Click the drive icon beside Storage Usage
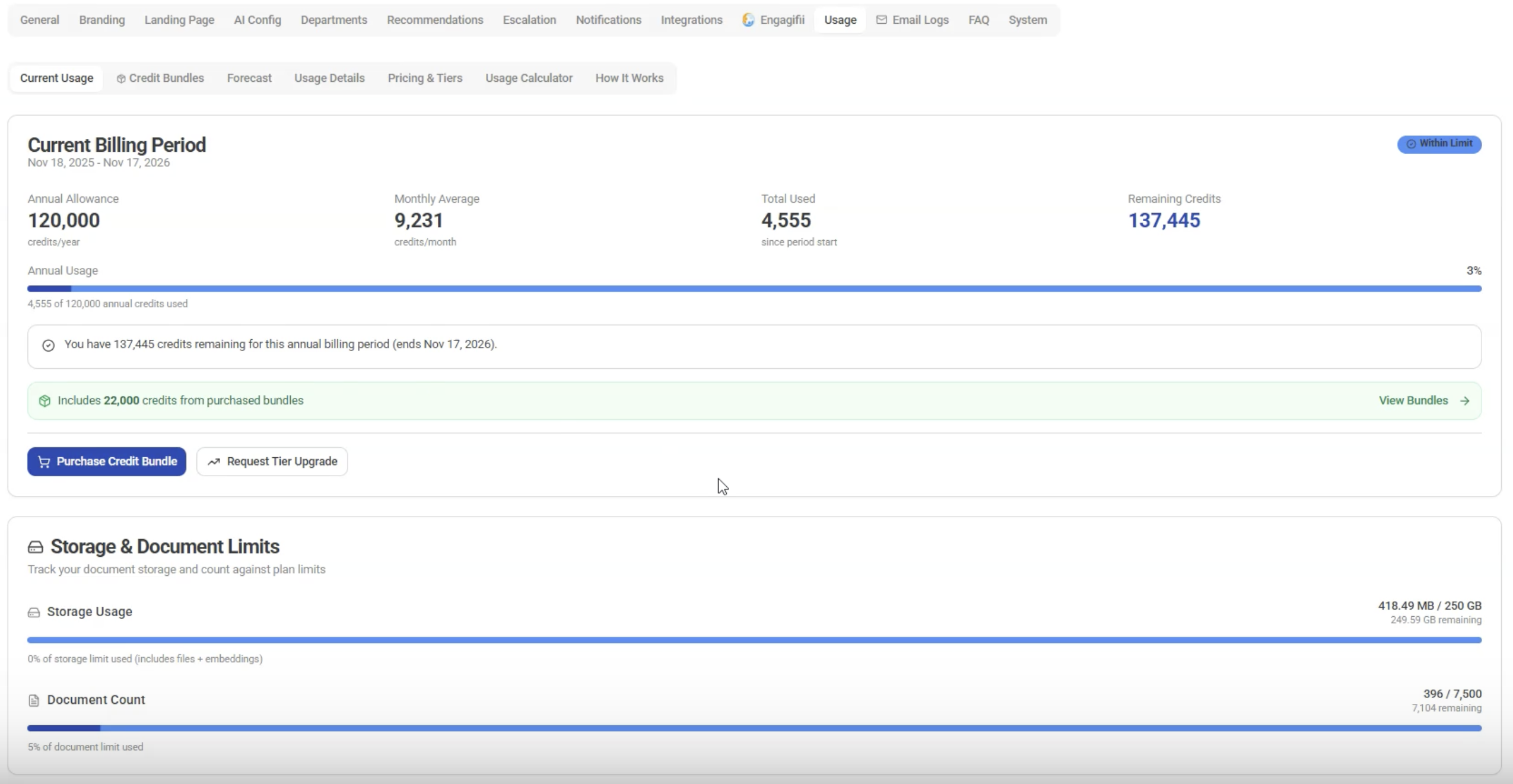The width and height of the screenshot is (1513, 784). [x=34, y=612]
